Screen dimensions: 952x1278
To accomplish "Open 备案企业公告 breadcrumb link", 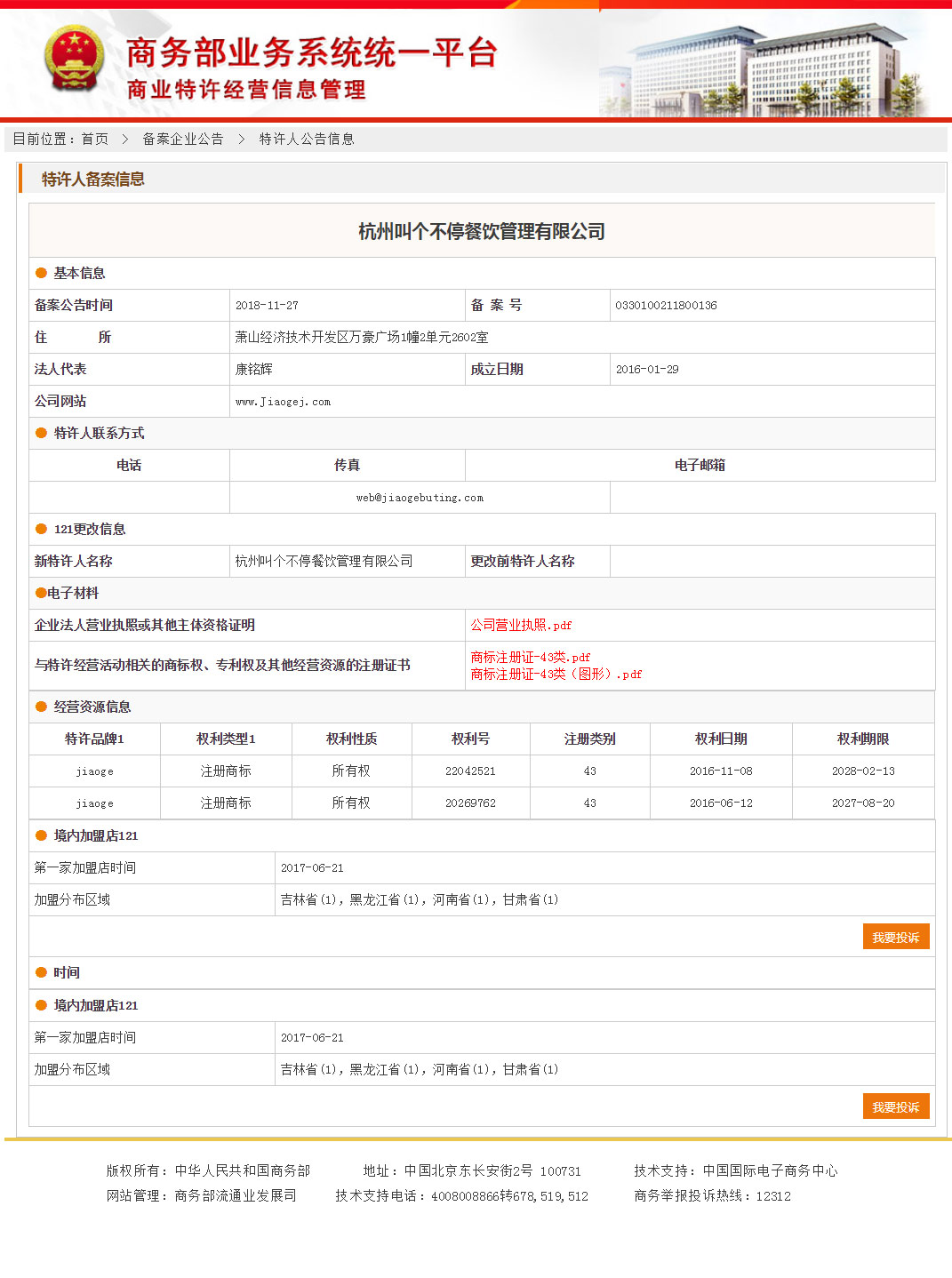I will pos(183,139).
